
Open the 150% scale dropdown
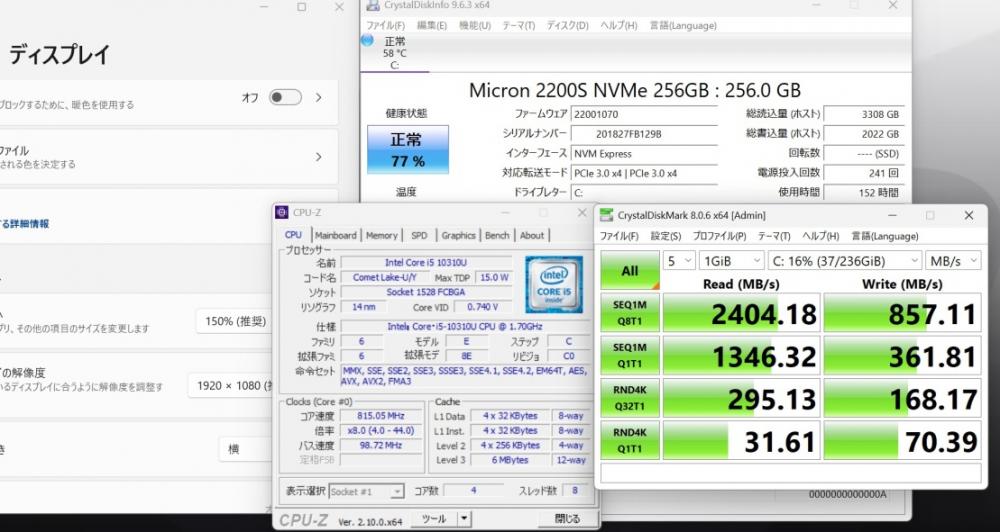[x=235, y=321]
